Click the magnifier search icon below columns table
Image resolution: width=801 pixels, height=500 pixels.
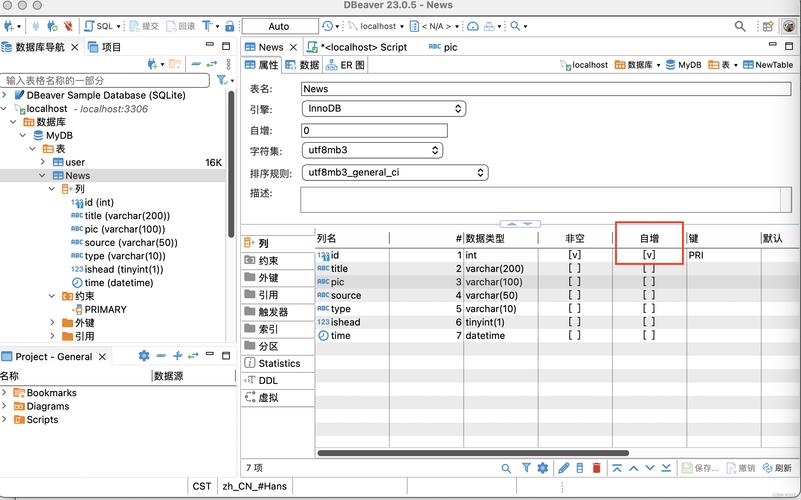point(507,468)
